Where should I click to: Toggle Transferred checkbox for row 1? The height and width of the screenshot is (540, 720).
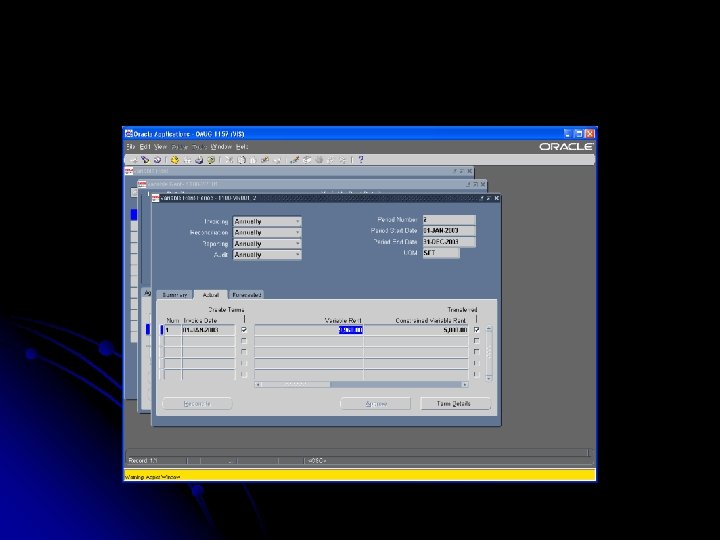477,330
